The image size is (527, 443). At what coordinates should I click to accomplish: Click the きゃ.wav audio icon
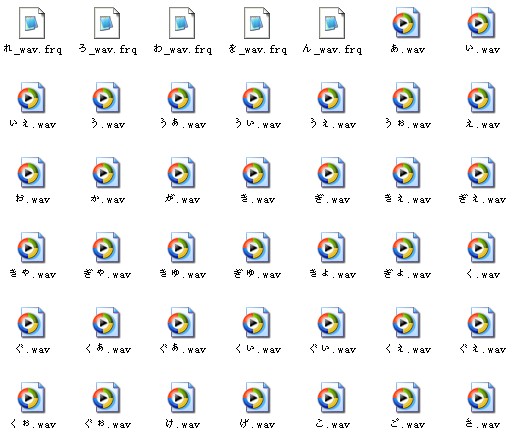(32, 247)
